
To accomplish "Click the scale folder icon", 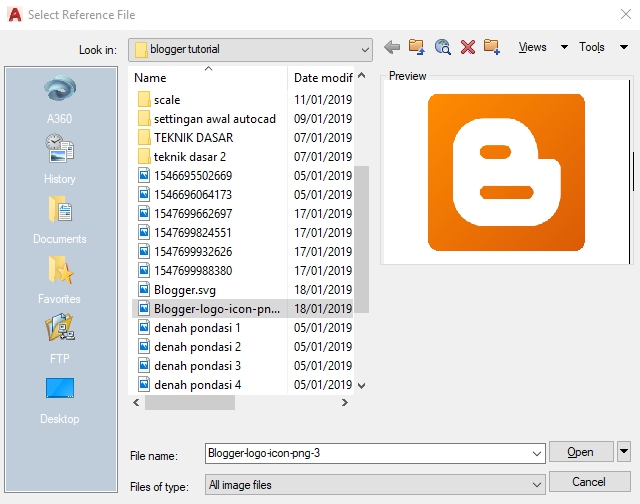I will [144, 100].
